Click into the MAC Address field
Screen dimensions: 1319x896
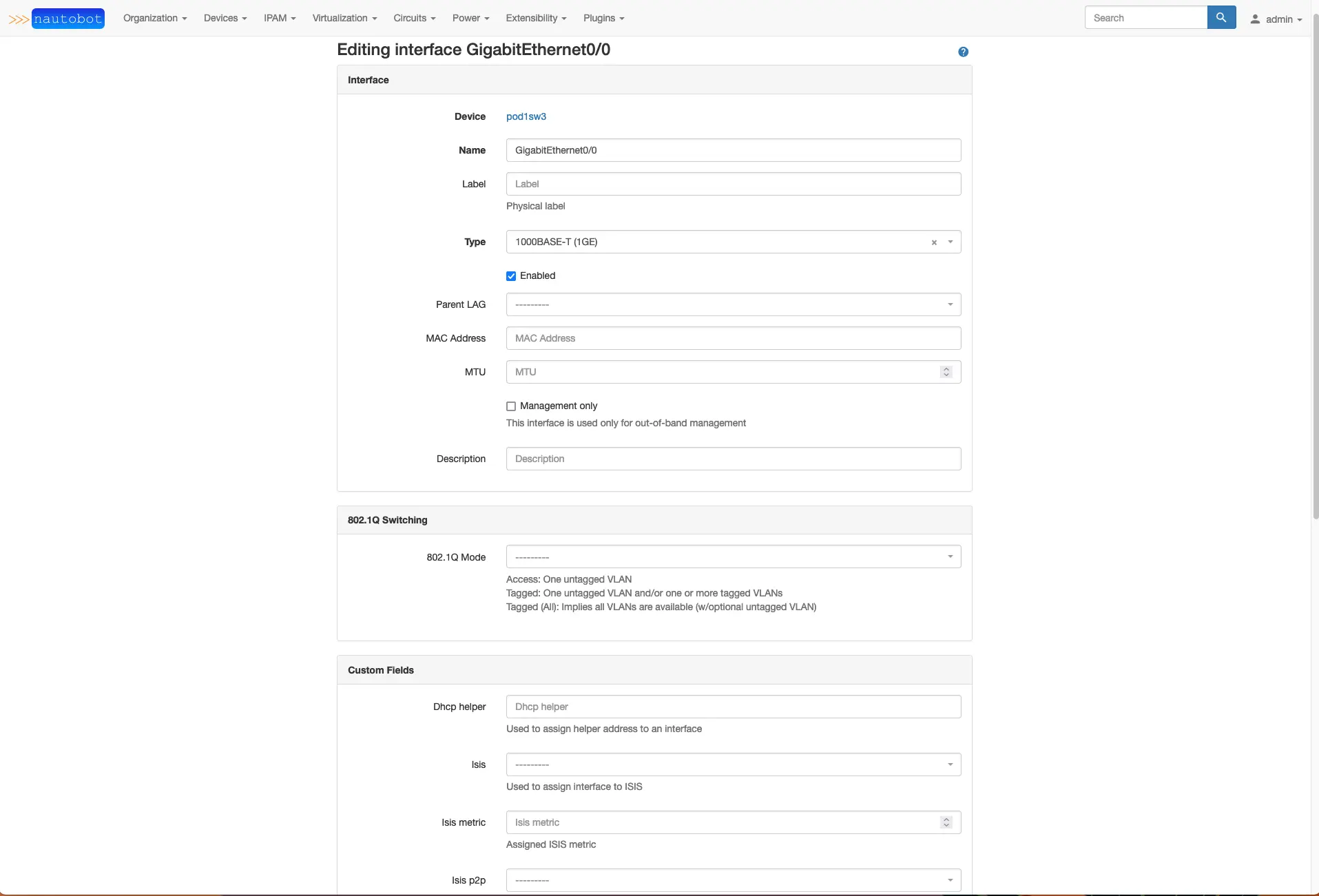[733, 338]
